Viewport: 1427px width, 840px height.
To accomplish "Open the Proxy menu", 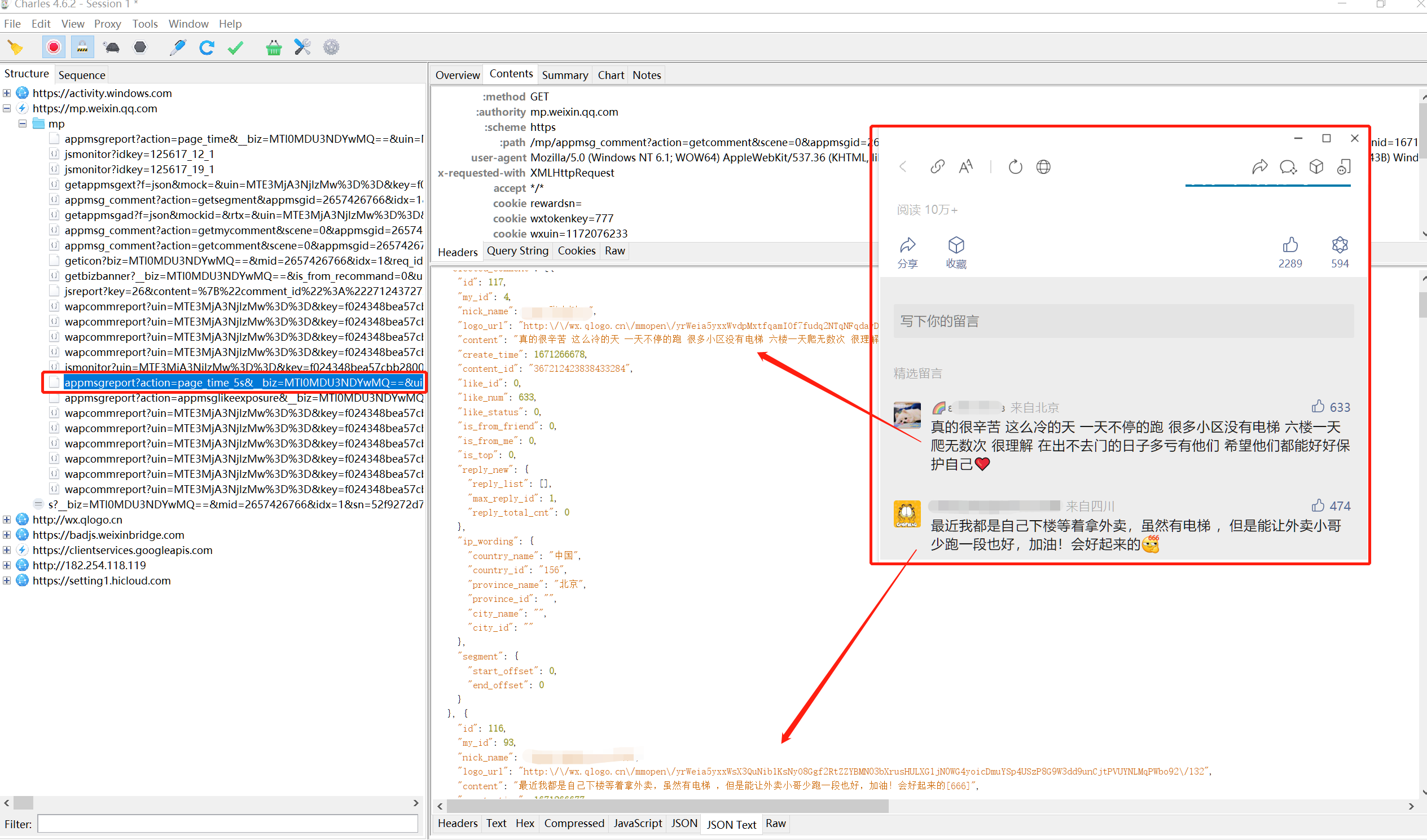I will [108, 24].
